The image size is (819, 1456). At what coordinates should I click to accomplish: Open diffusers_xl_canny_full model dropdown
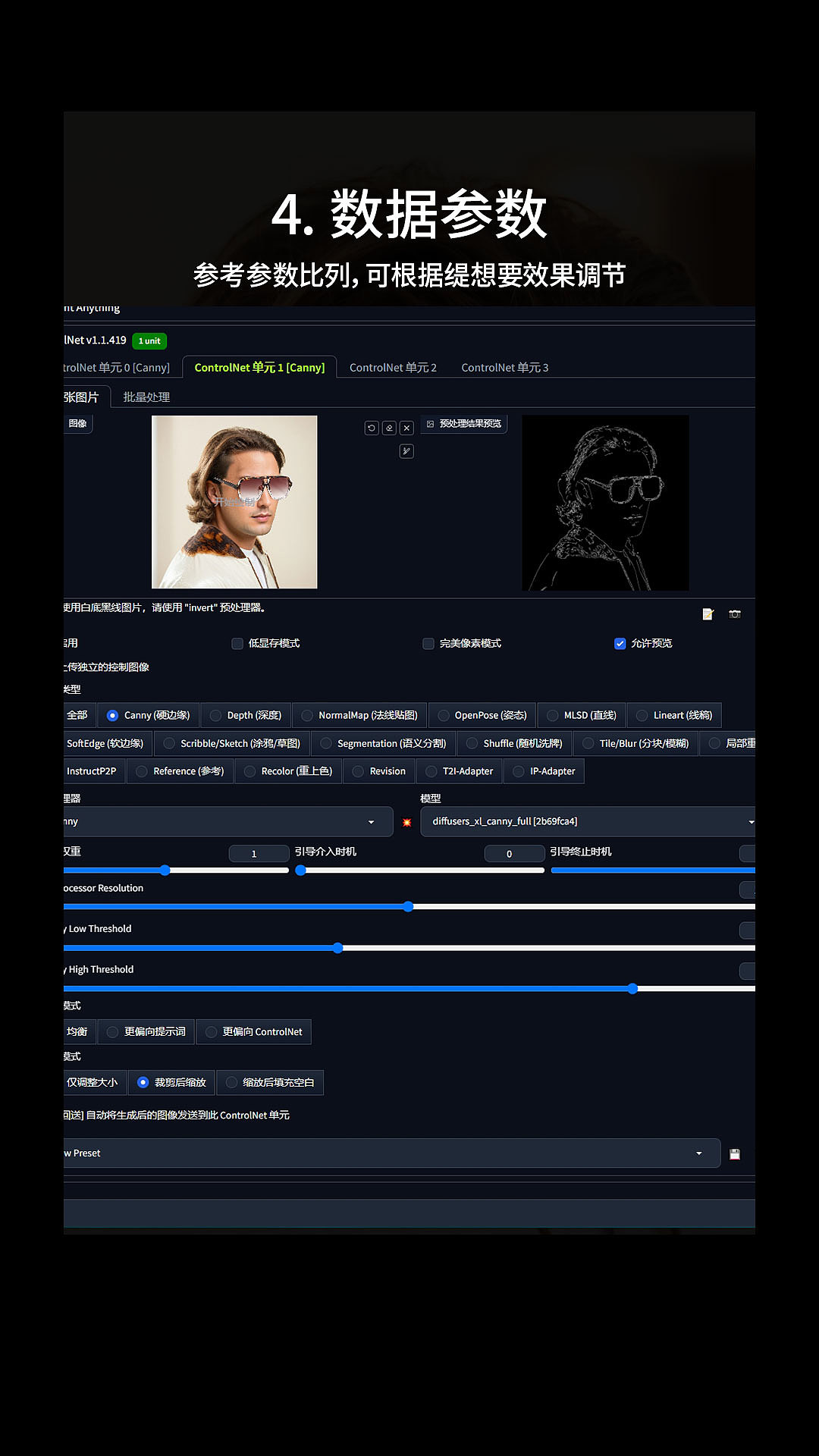coord(588,822)
